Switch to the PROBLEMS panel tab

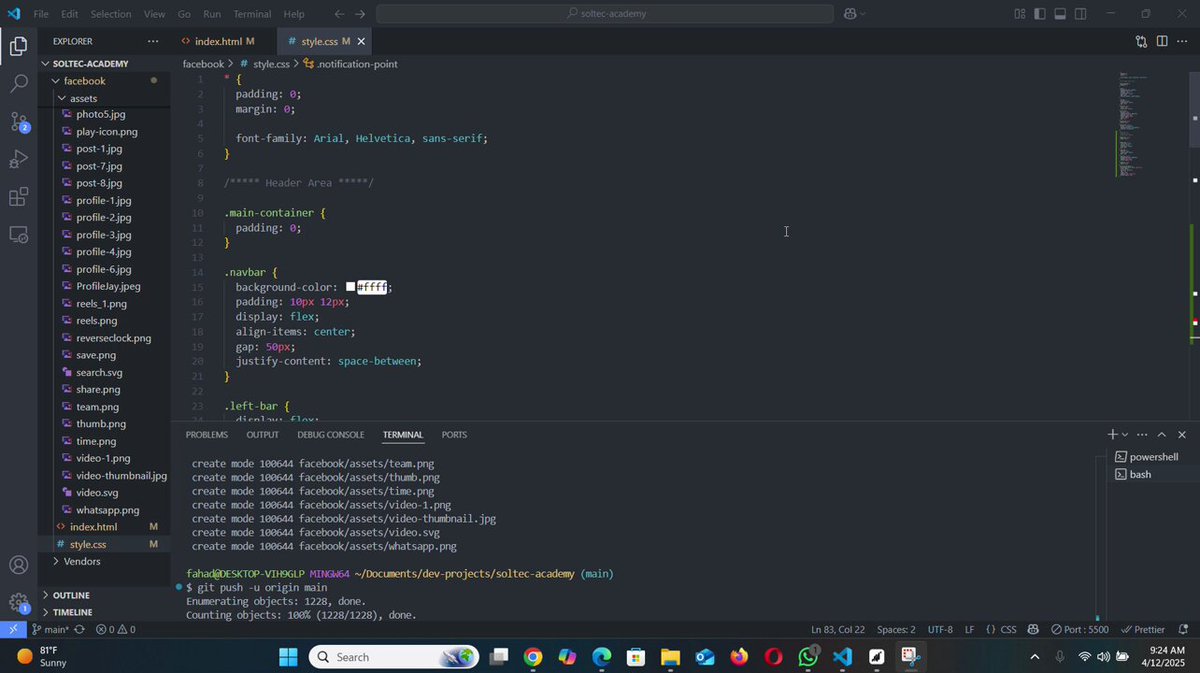(x=207, y=435)
